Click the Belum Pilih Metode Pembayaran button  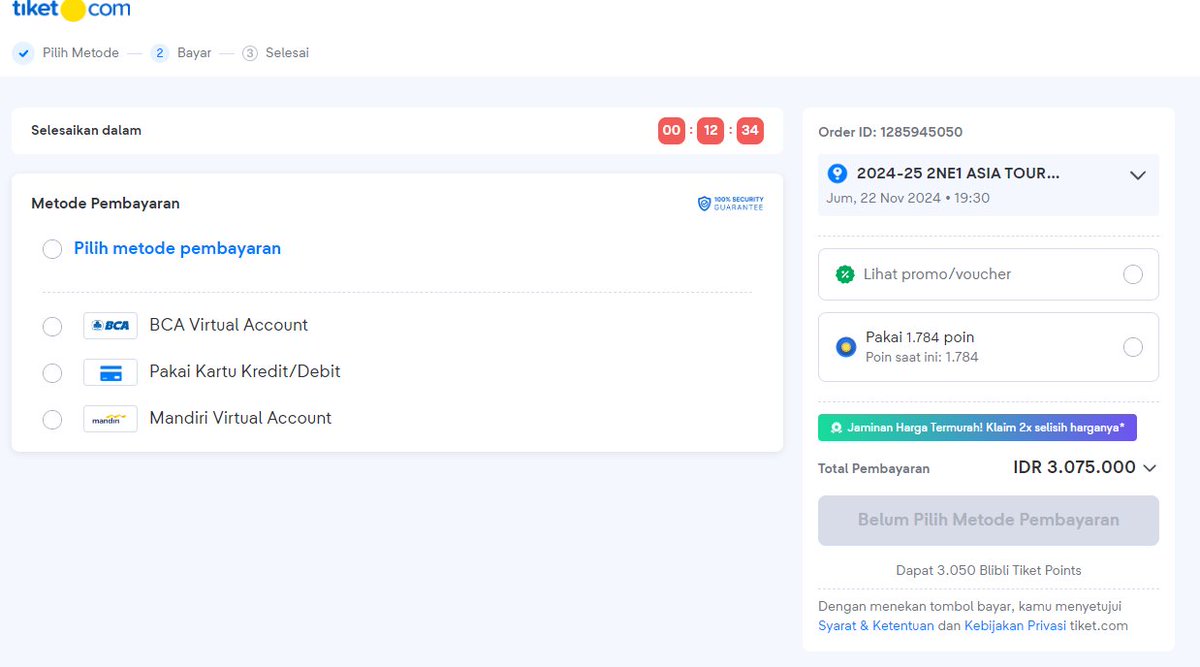pos(988,520)
